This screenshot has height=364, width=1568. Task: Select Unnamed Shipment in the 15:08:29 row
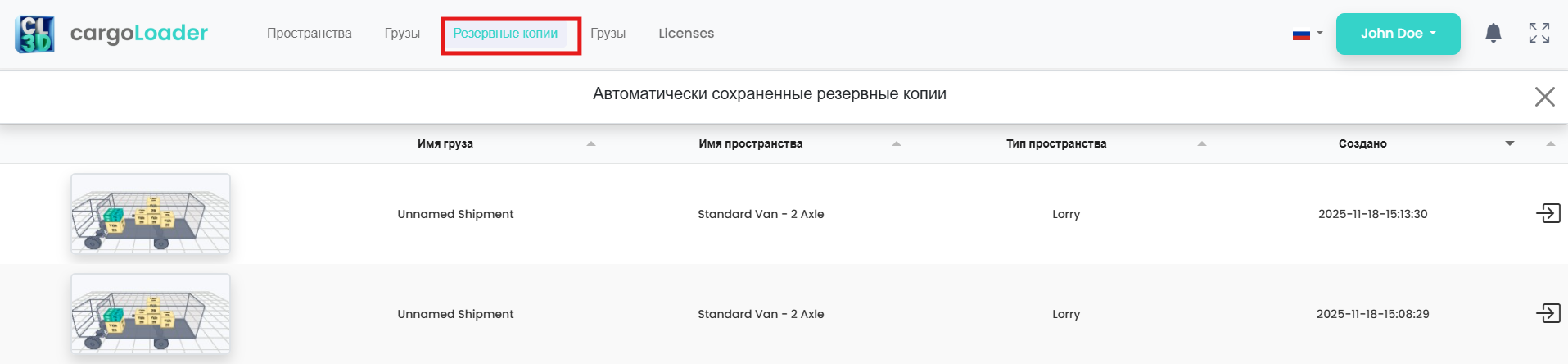coord(455,314)
